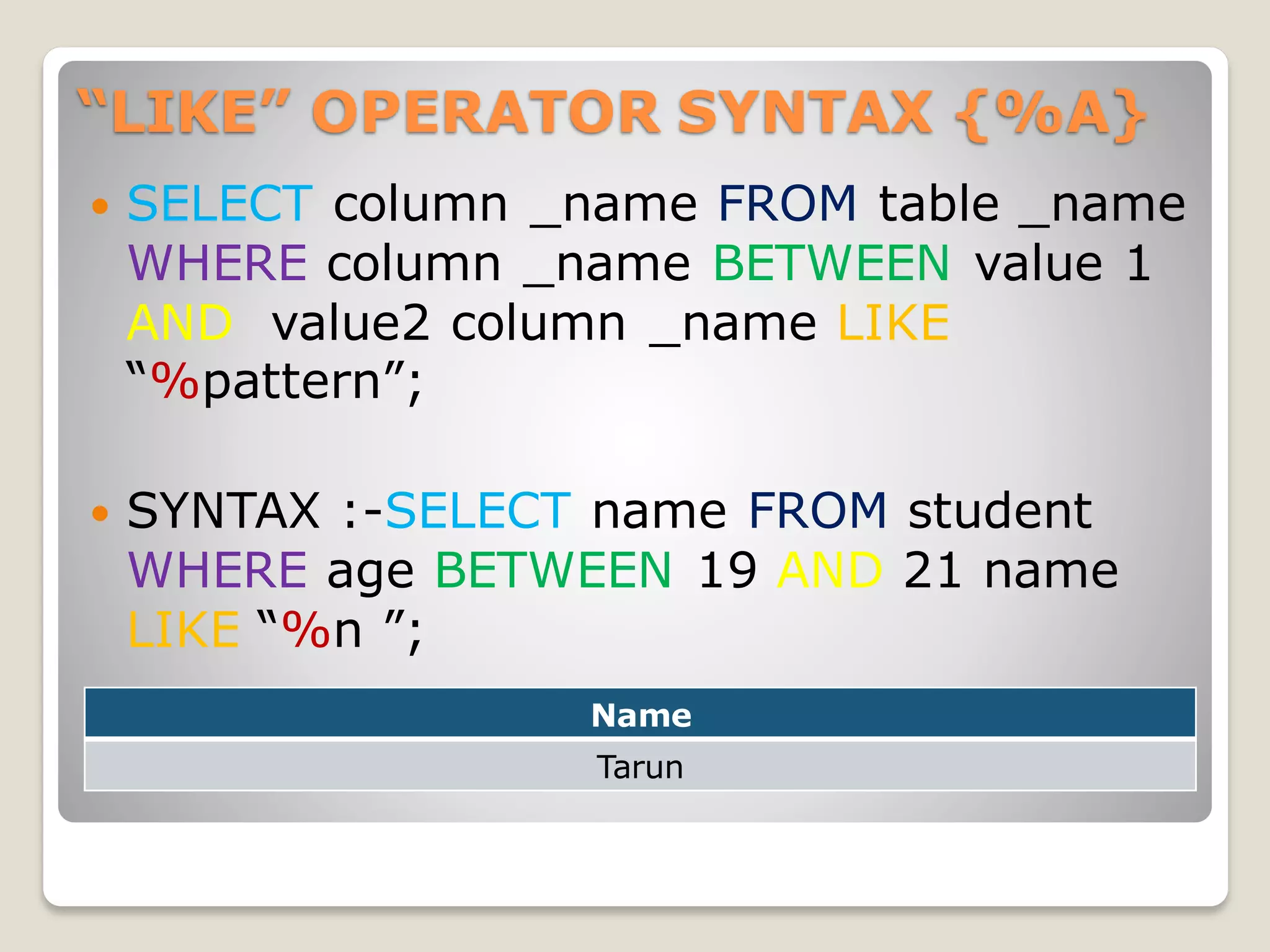Image resolution: width=1270 pixels, height=952 pixels.
Task: Click the yellow AND before "value2"
Action: click(180, 322)
